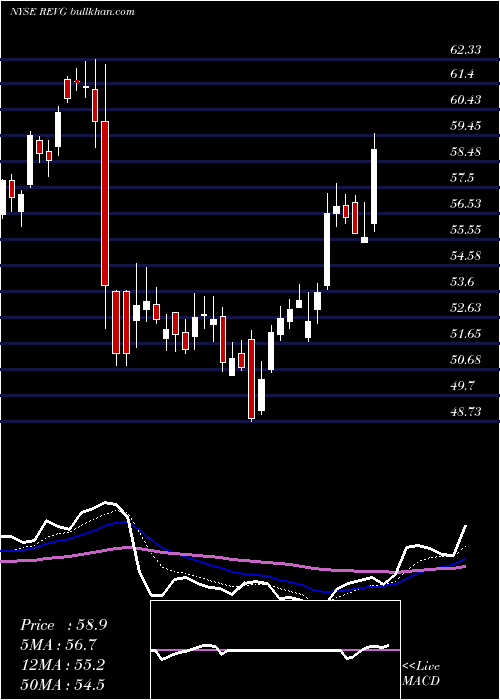Image resolution: width=500 pixels, height=700 pixels.
Task: Click the 51.65 price axis label
Action: (466, 333)
